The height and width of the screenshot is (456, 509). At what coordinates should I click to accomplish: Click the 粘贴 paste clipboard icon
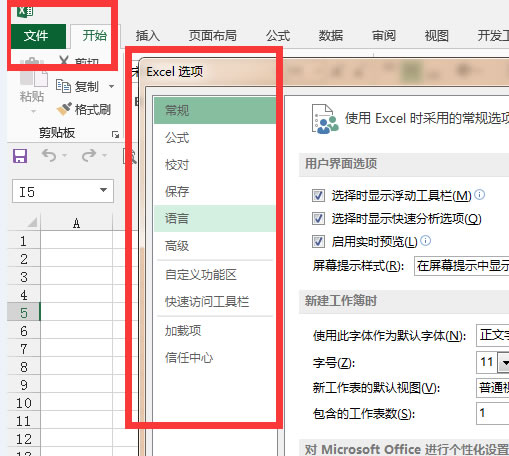tap(33, 72)
